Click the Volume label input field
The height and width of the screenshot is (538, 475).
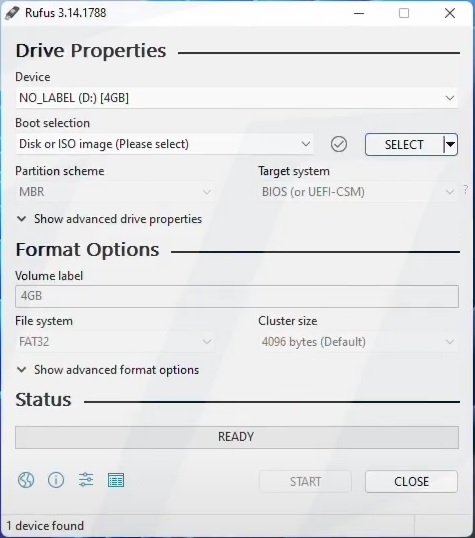tap(237, 296)
